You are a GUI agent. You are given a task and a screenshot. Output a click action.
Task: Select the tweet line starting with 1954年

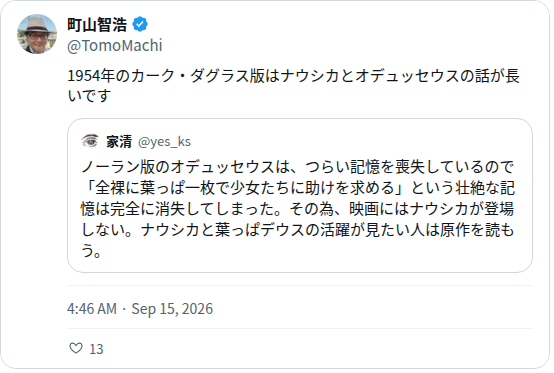click(x=293, y=76)
